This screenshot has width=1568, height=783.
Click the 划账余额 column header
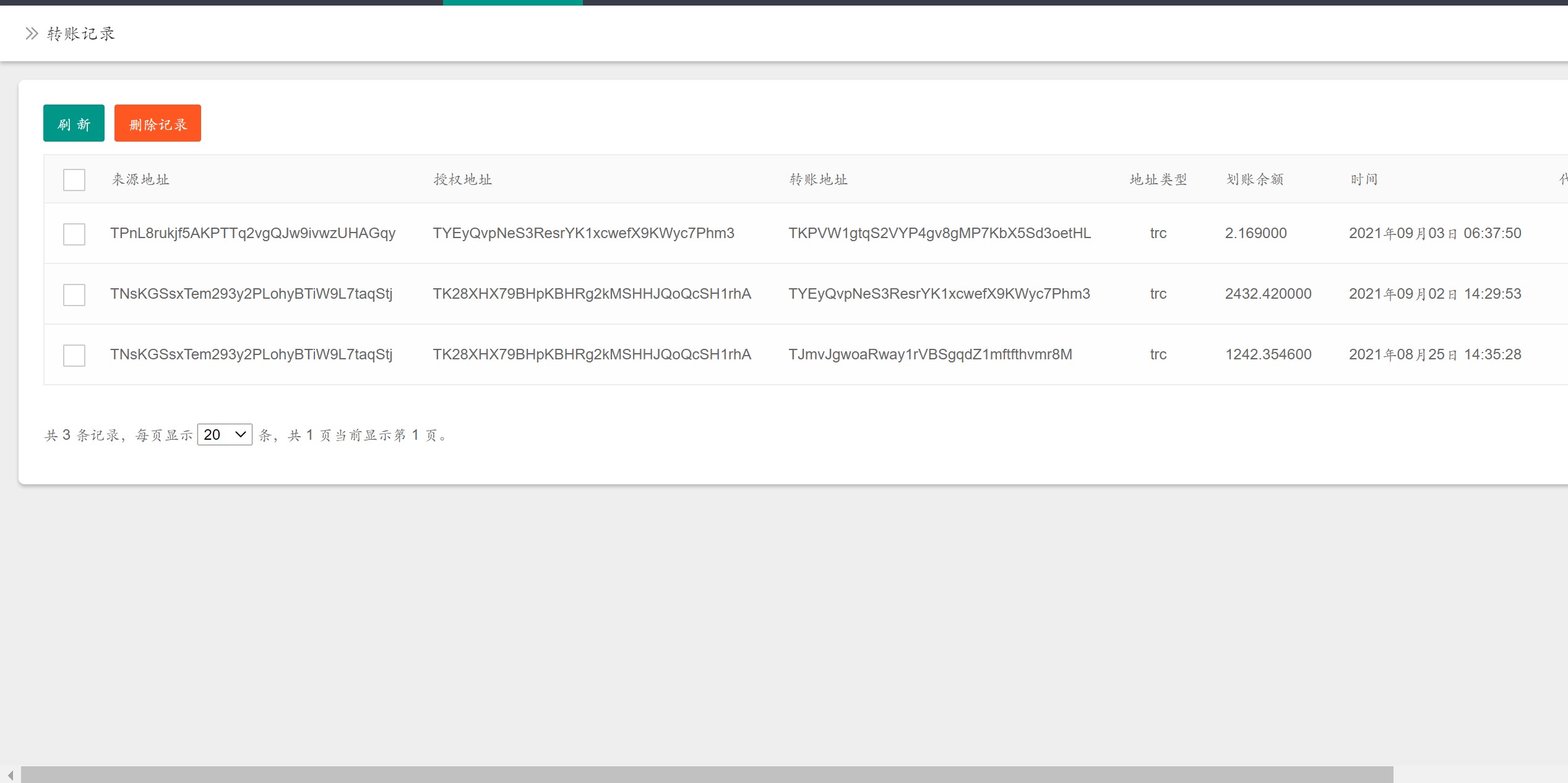[x=1254, y=180]
